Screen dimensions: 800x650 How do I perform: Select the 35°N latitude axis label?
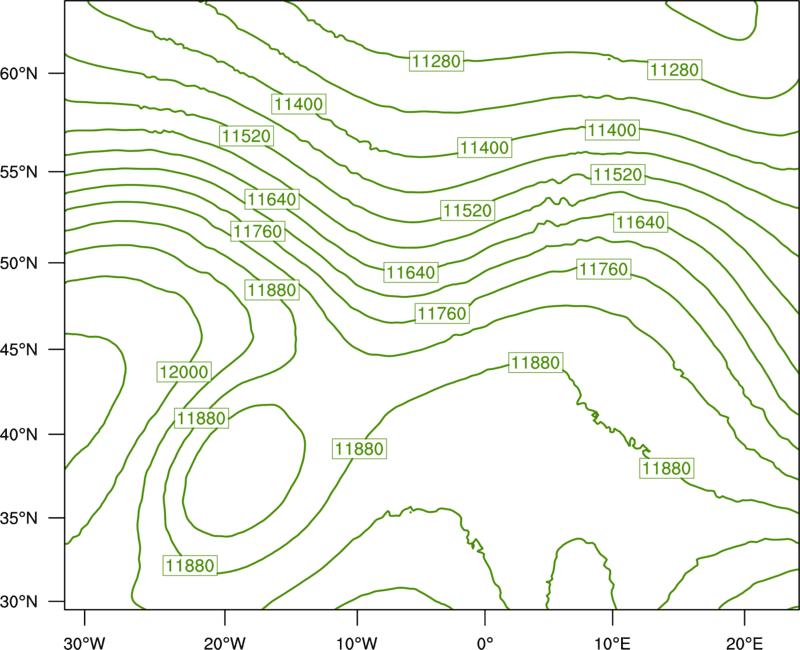tap(19, 518)
